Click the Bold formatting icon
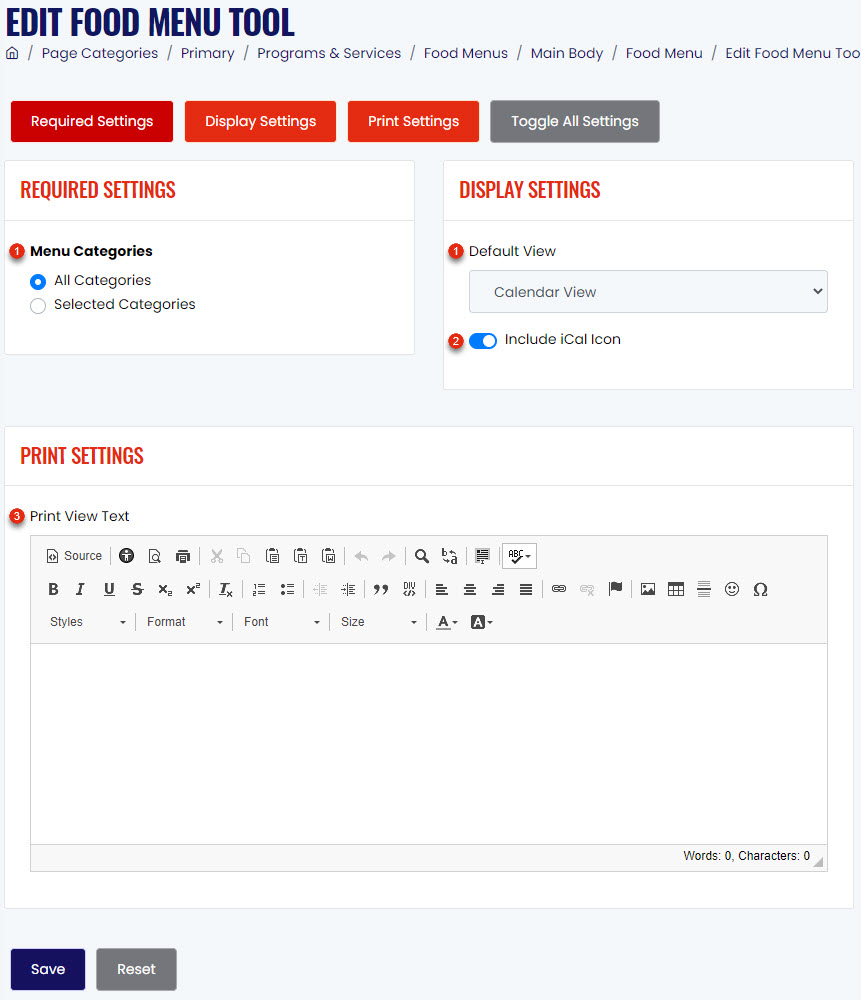This screenshot has height=1000, width=861. coord(54,589)
